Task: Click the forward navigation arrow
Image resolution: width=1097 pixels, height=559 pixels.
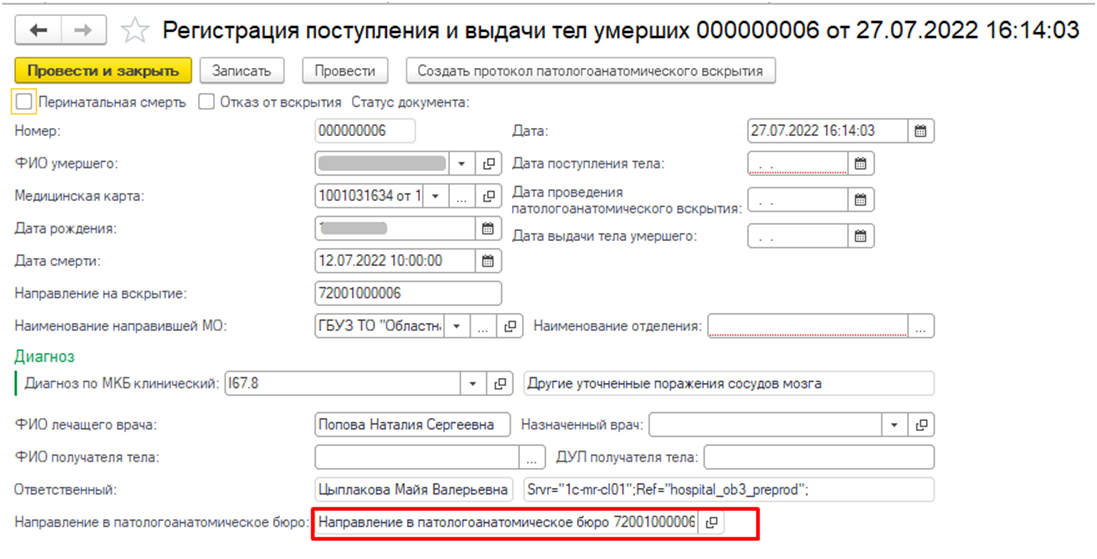Action: 84,30
